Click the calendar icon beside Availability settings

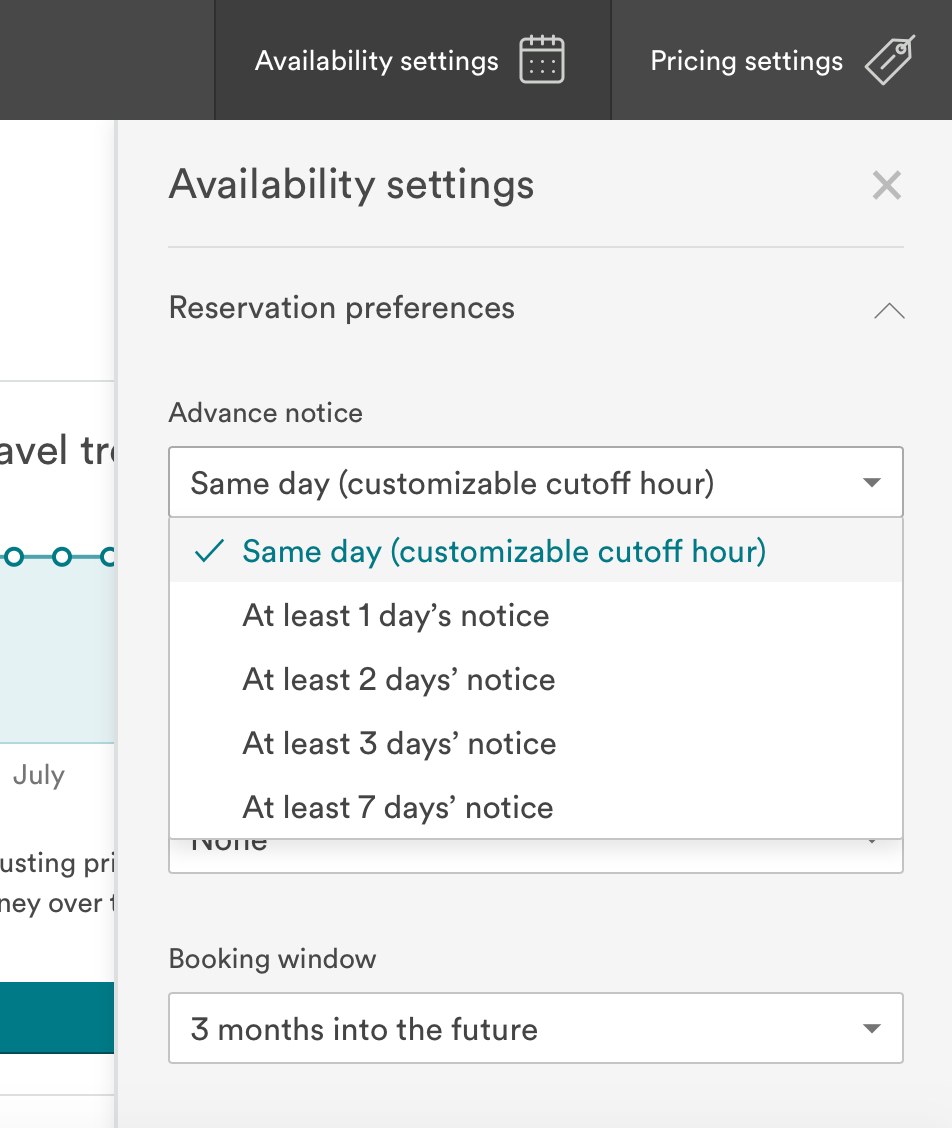pos(542,60)
